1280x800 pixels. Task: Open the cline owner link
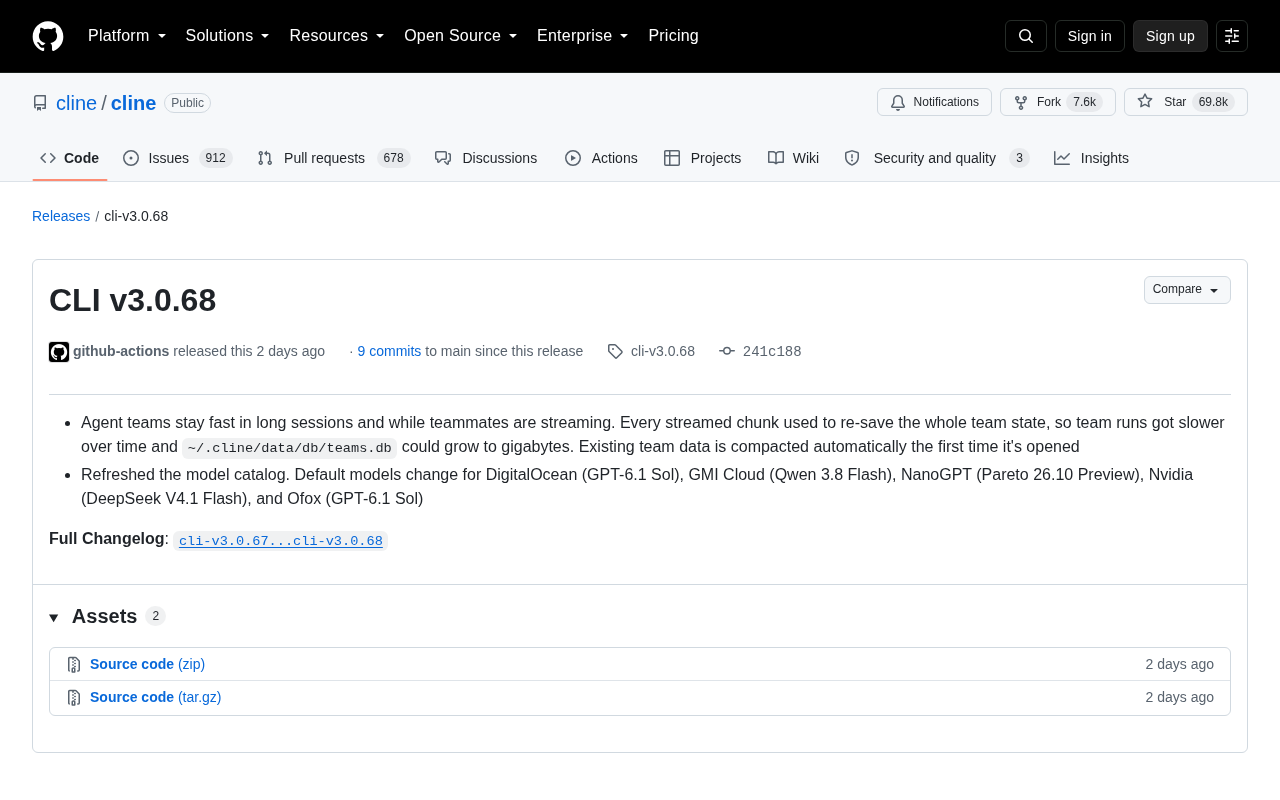pyautogui.click(x=76, y=103)
